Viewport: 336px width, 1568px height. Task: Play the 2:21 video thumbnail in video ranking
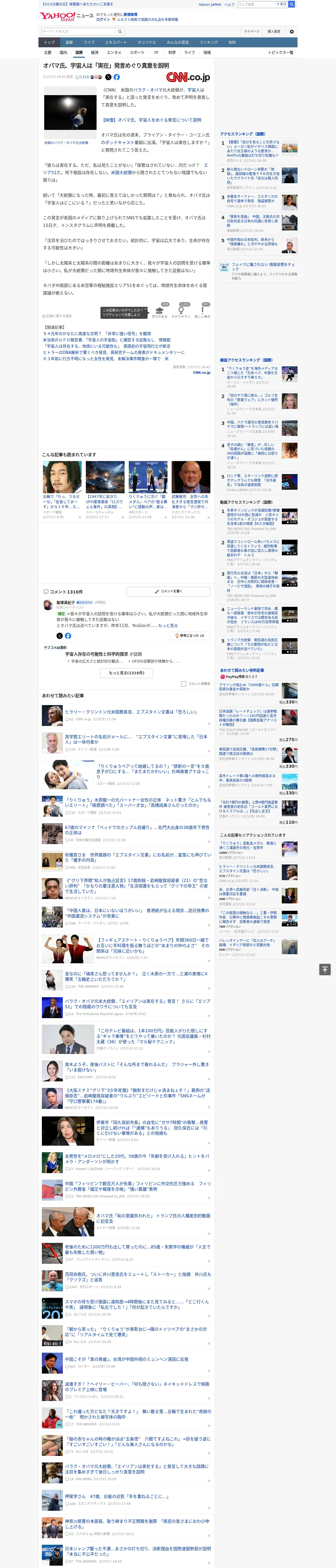coord(290,614)
